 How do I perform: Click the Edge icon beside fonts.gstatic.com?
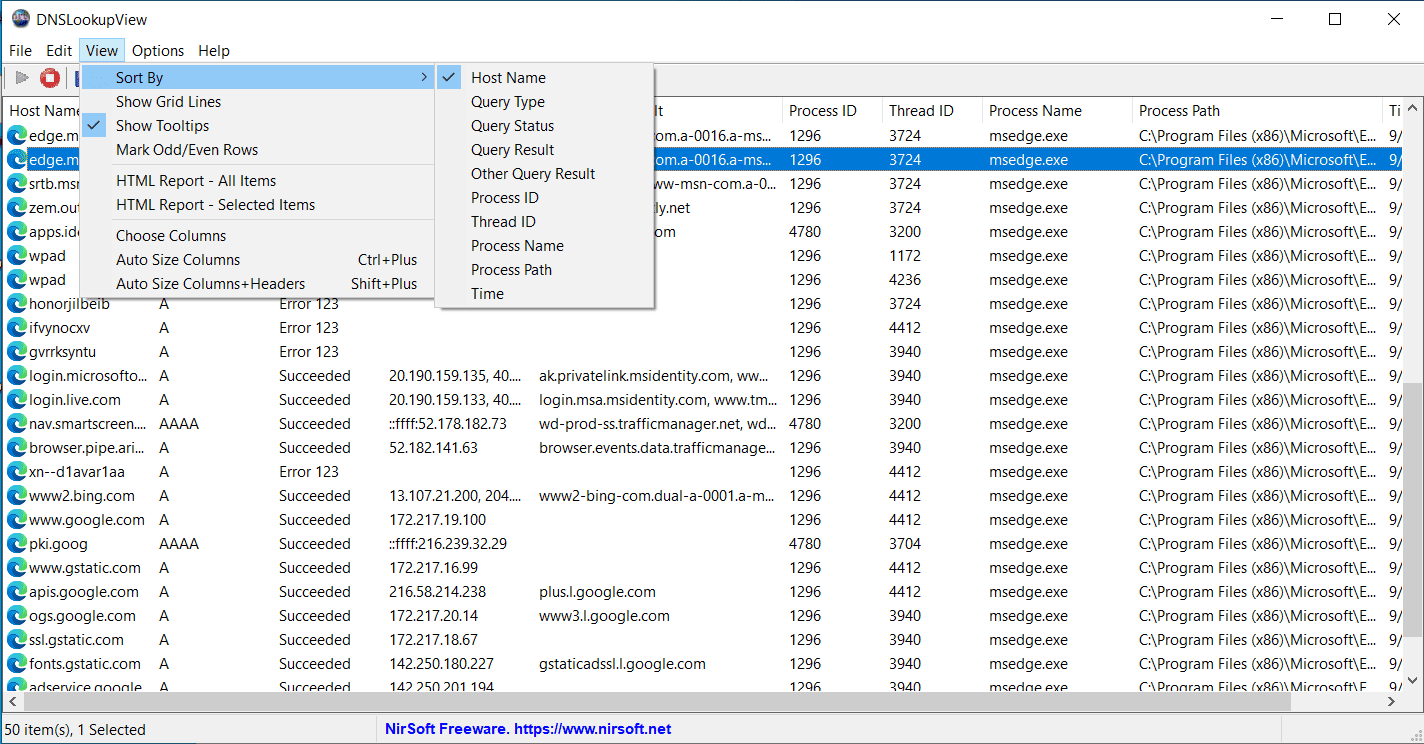pos(17,664)
